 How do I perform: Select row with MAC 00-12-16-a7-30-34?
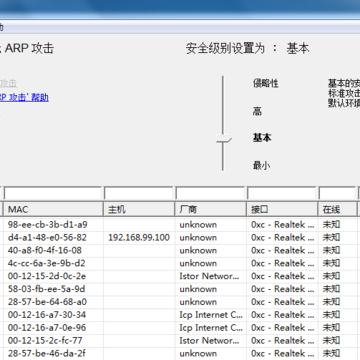[180, 315]
